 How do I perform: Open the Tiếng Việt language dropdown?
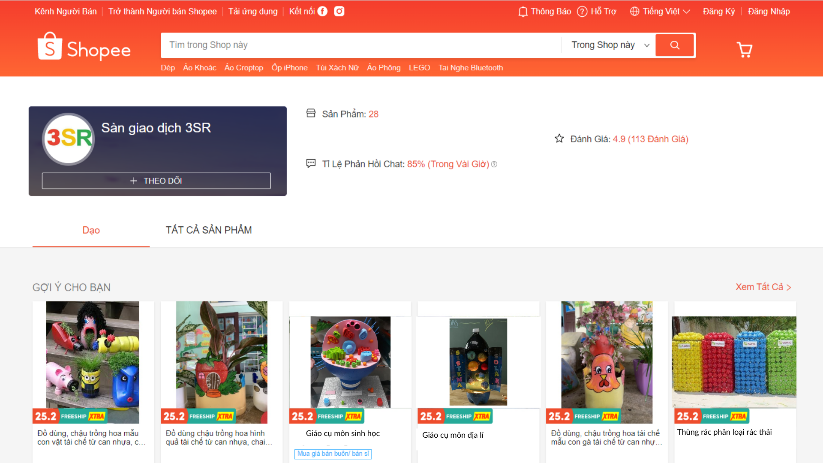(660, 12)
